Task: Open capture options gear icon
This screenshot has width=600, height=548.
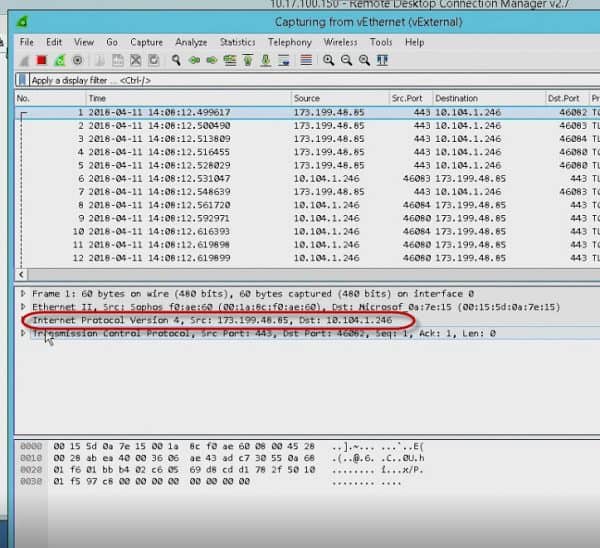Action: point(76,60)
